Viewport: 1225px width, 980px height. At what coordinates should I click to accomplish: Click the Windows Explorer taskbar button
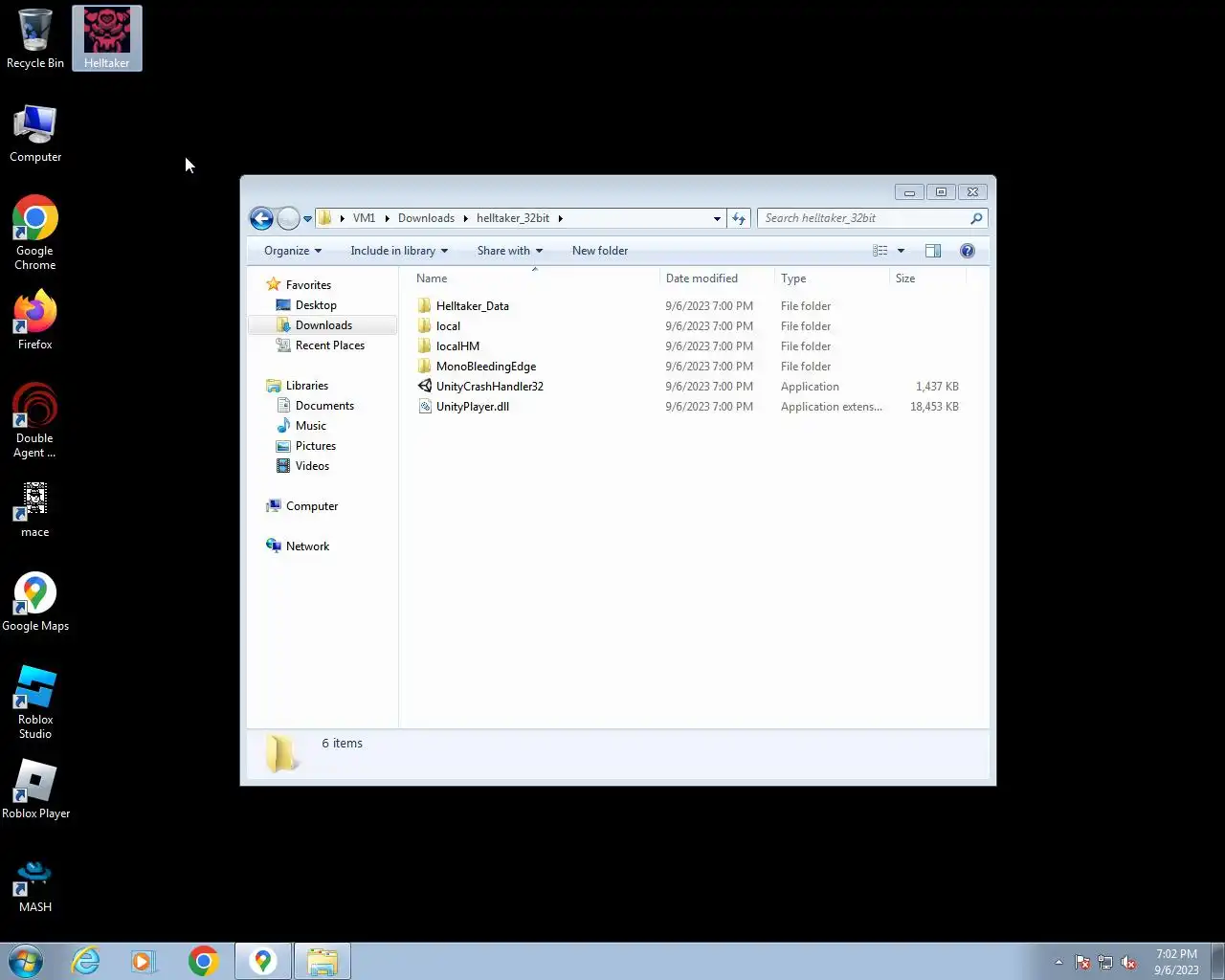tap(323, 961)
